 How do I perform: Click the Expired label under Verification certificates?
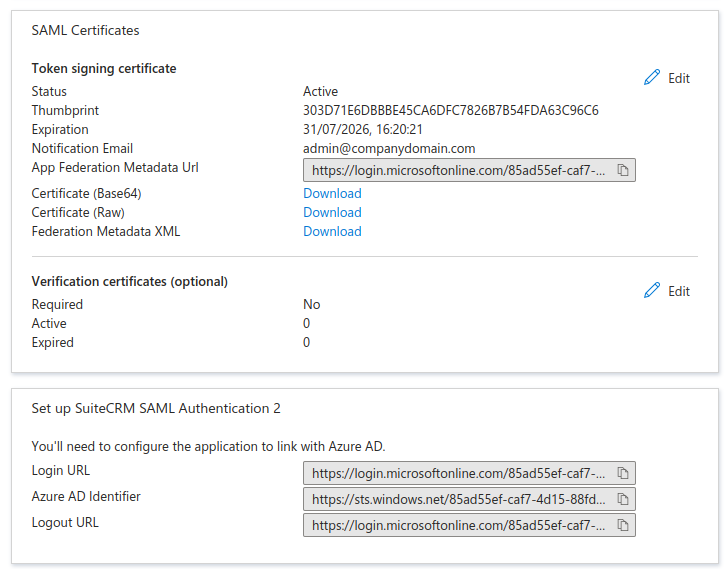[52, 342]
